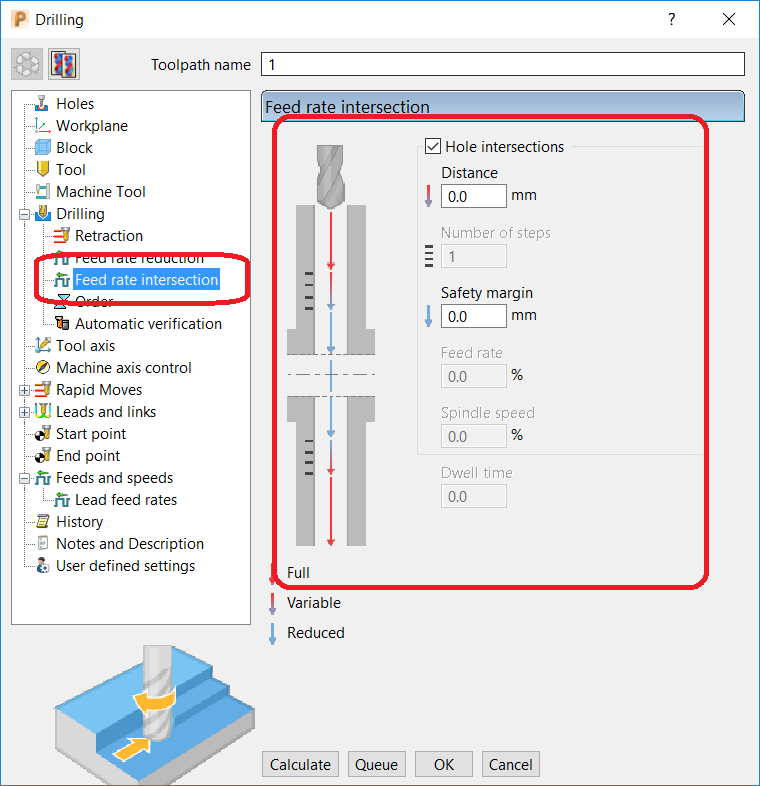Image resolution: width=760 pixels, height=786 pixels.
Task: Click the Variable legend label
Action: click(314, 603)
